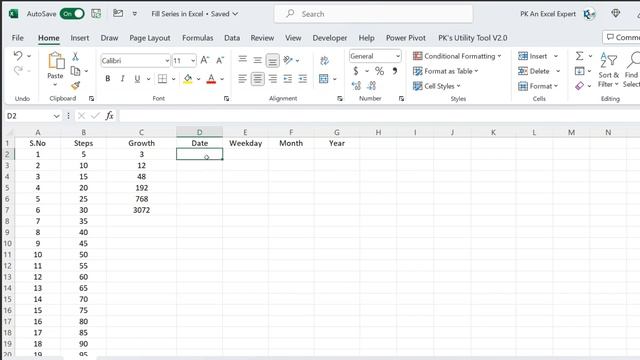Open Format as Table menu

[445, 71]
